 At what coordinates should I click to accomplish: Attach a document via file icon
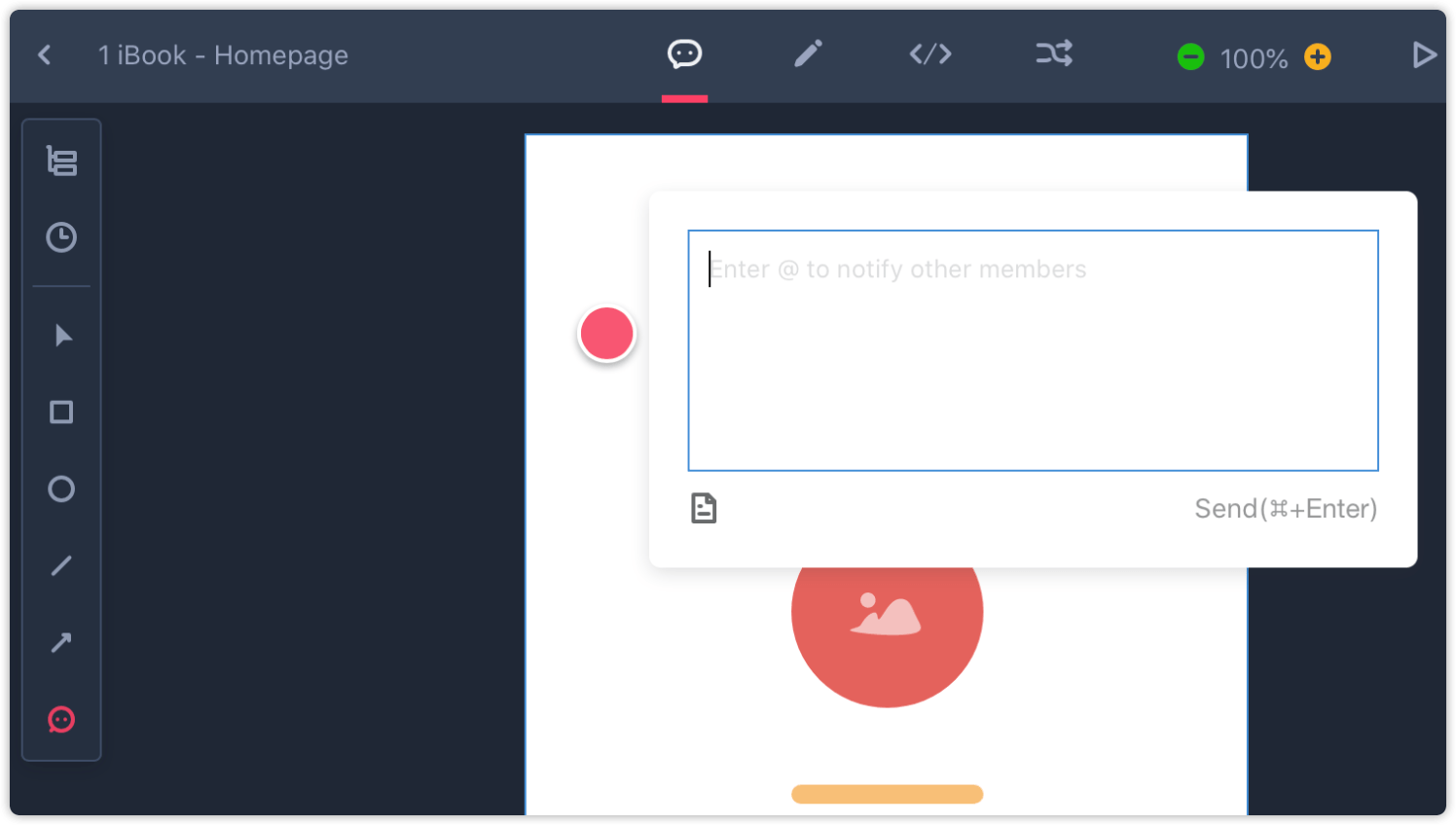704,508
